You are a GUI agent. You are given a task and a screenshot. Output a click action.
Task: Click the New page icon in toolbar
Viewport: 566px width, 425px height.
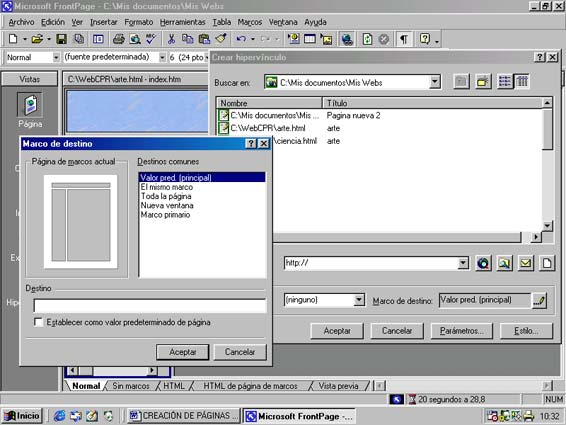[13, 39]
